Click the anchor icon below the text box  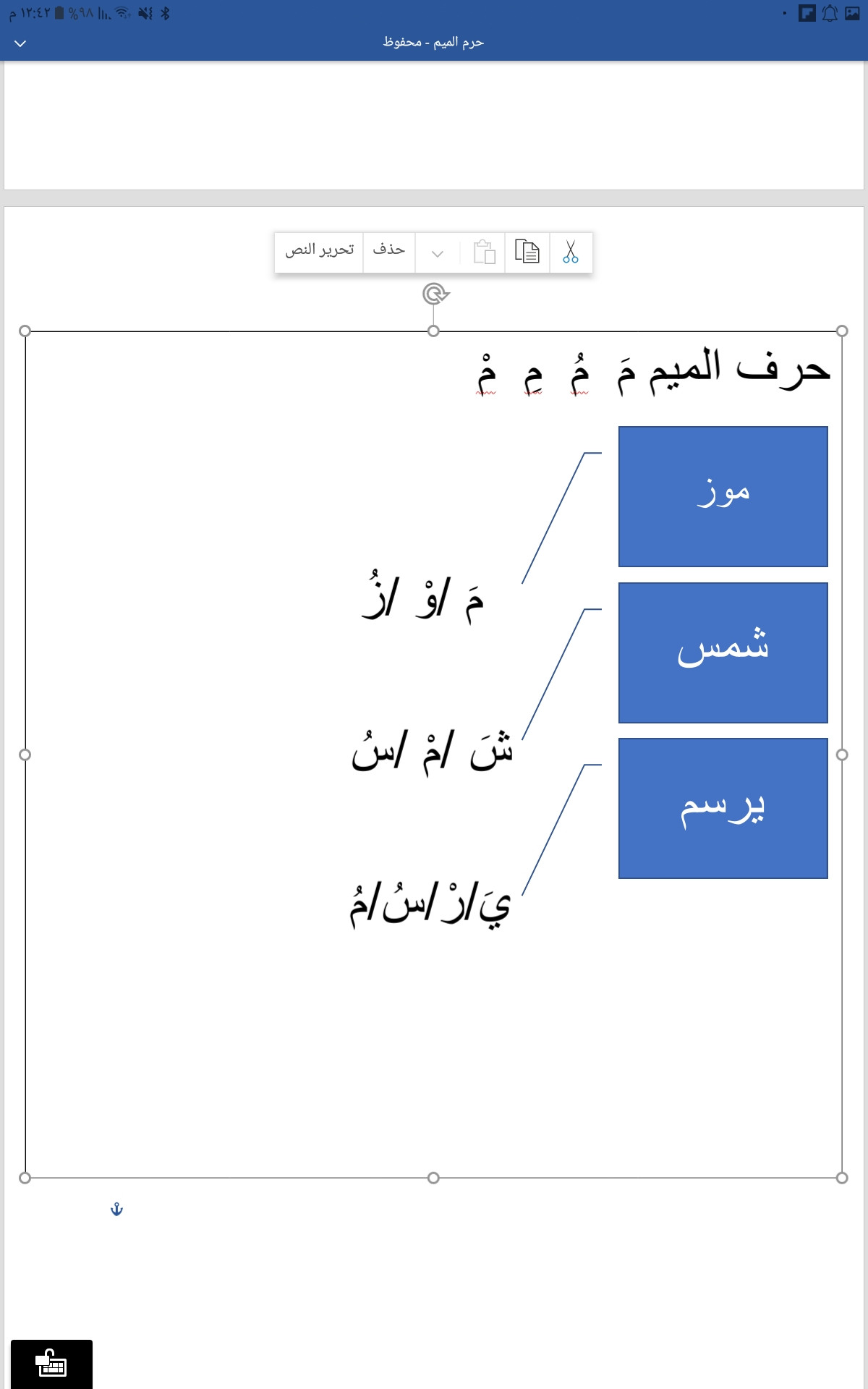(116, 1209)
